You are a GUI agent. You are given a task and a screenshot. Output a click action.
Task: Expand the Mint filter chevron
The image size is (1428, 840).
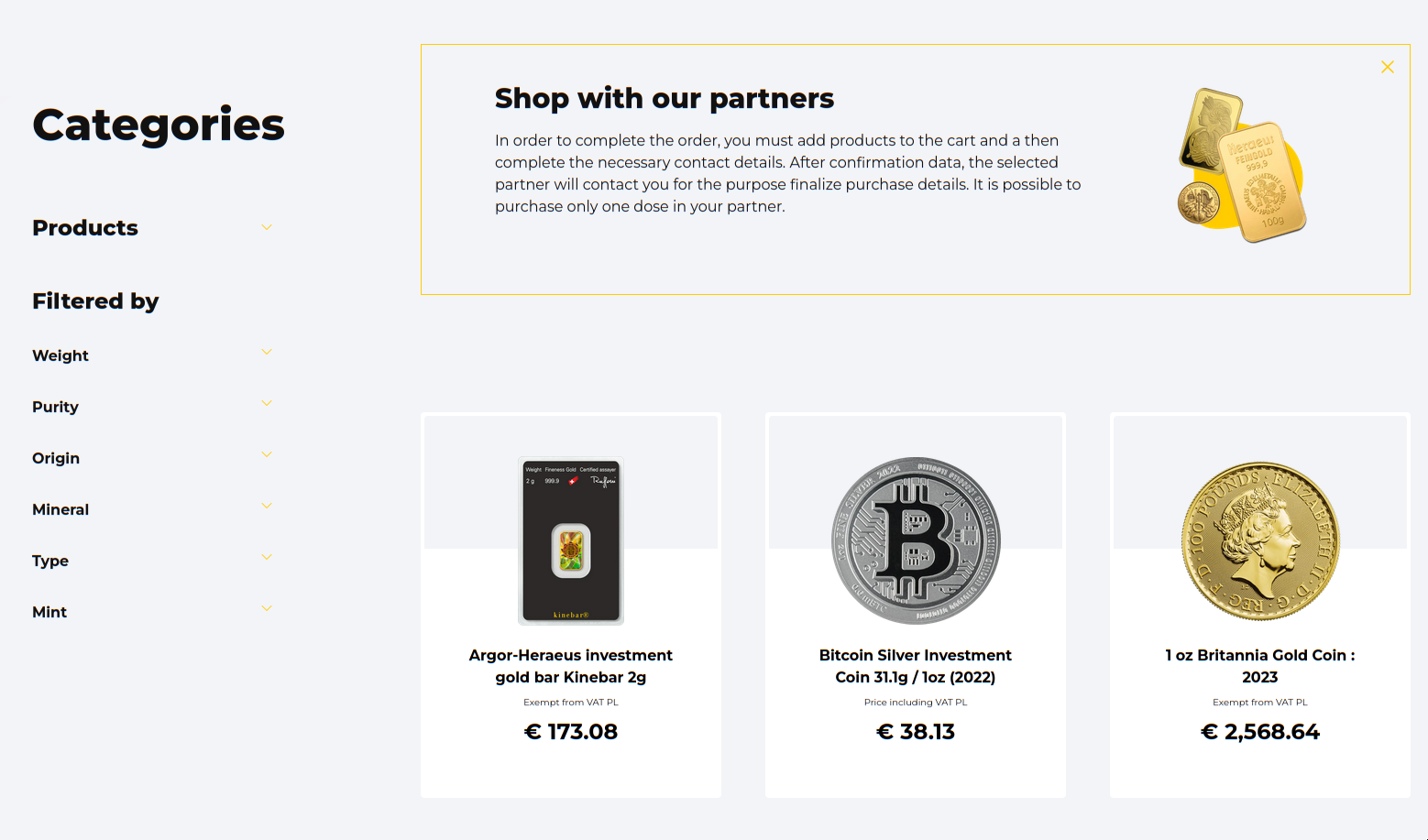[x=267, y=608]
